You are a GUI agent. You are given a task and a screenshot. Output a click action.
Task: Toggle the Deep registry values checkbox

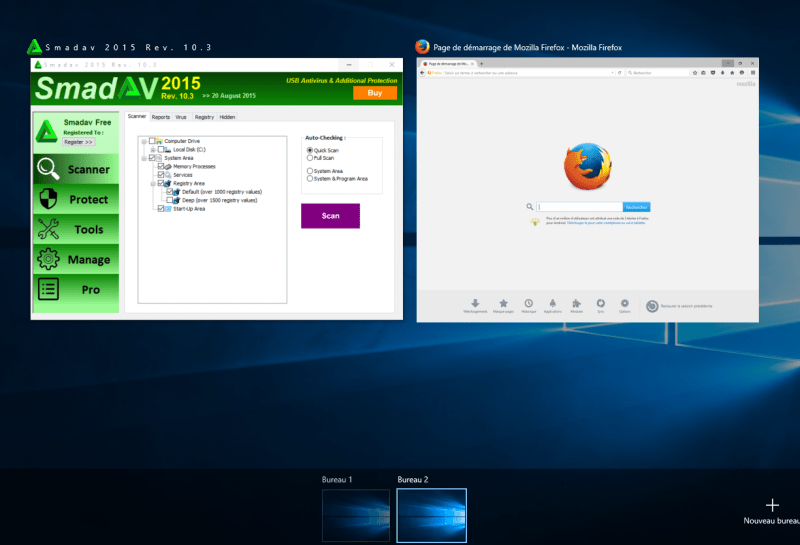tap(169, 200)
